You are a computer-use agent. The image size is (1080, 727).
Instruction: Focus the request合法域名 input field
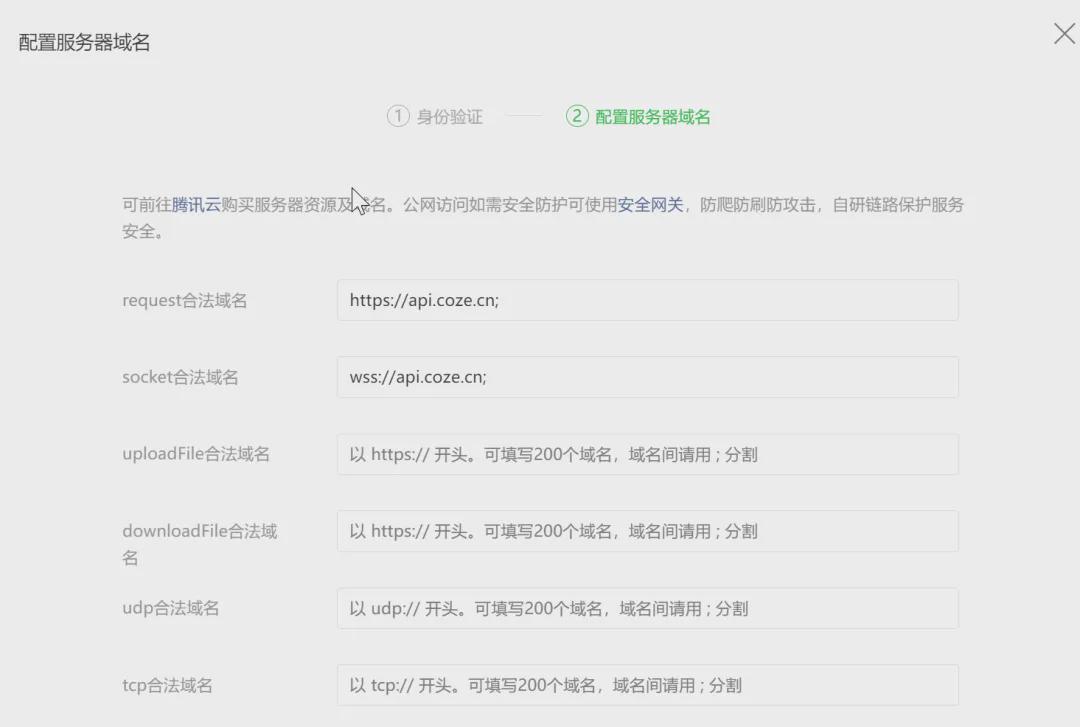[648, 299]
